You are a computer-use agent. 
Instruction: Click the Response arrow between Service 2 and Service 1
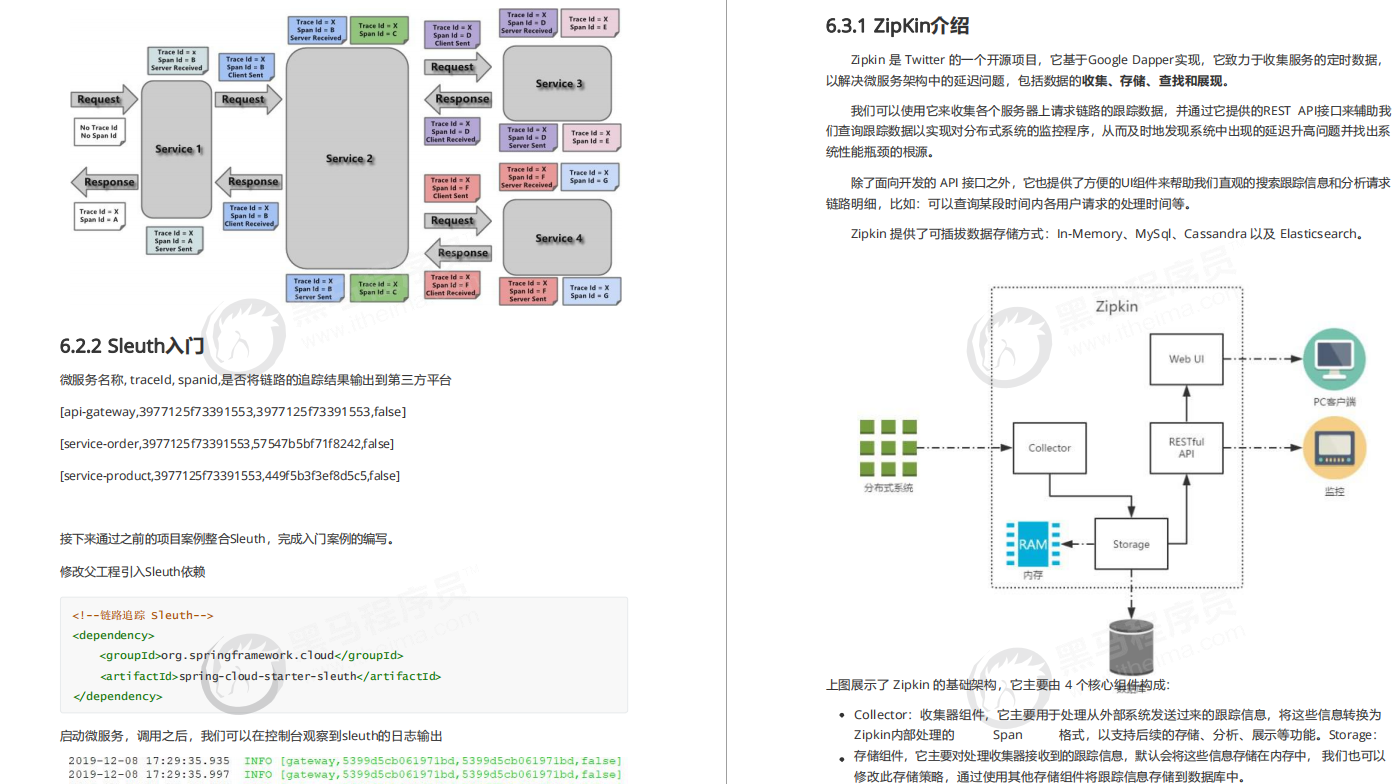click(248, 181)
